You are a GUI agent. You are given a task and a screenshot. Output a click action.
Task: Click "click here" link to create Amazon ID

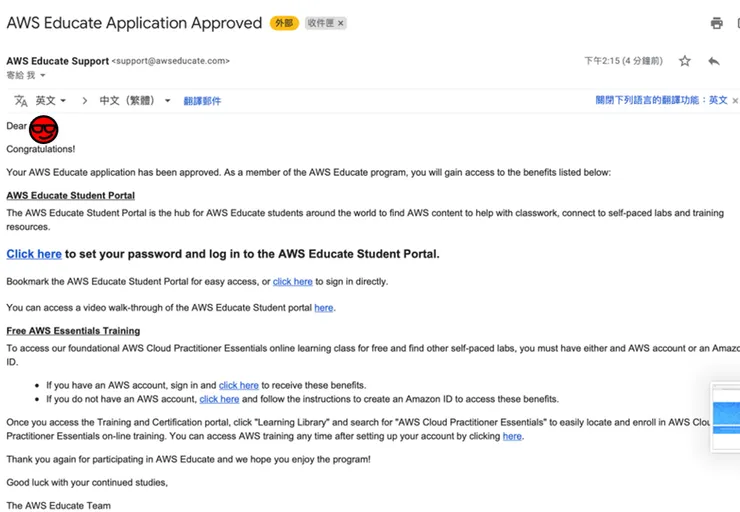tap(219, 399)
